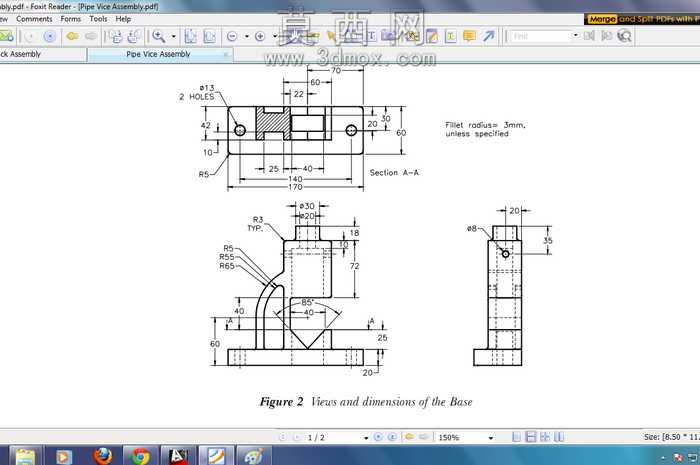Open the page number dropdown in status bar
Viewport: 700px width, 465px height.
366,438
